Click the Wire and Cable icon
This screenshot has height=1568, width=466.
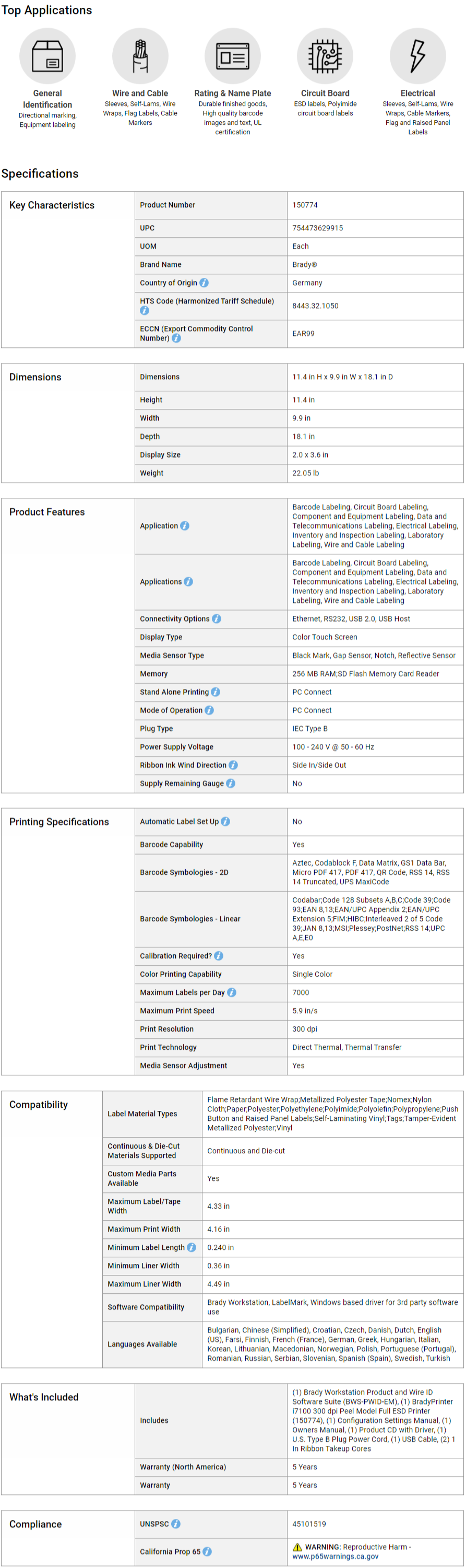point(140,56)
